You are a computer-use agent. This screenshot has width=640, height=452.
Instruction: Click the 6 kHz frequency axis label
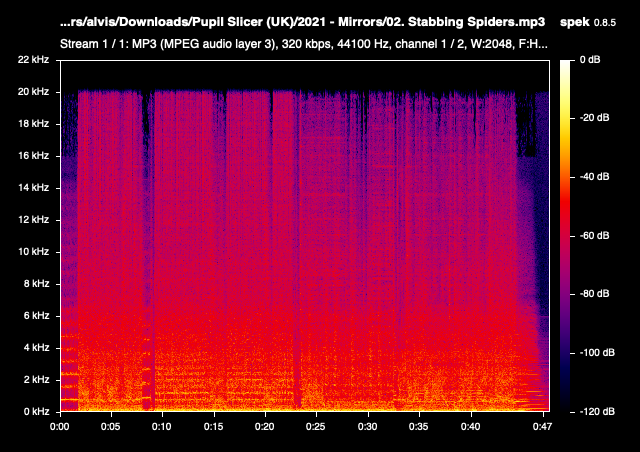(36, 316)
